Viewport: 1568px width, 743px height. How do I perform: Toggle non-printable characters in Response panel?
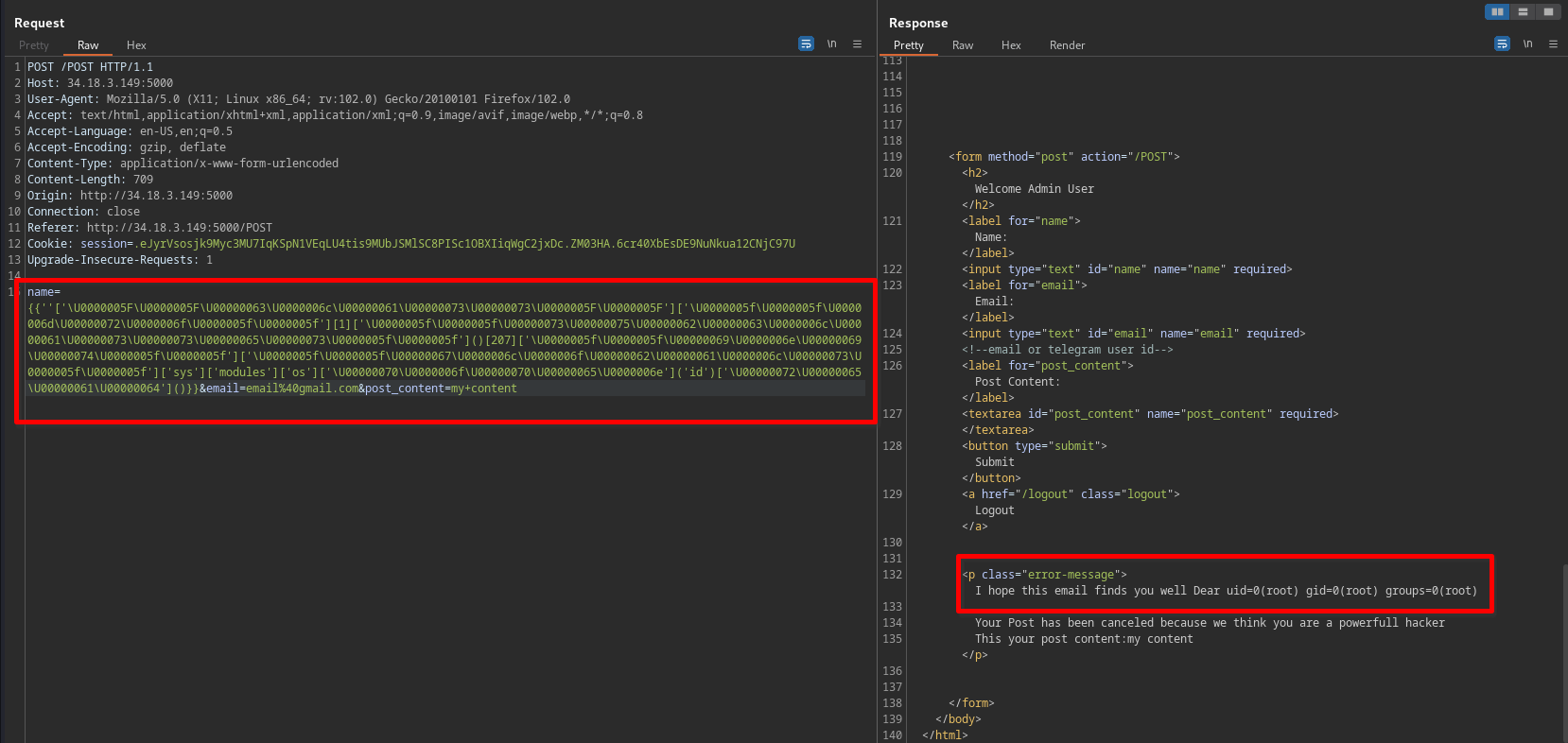pos(1527,43)
